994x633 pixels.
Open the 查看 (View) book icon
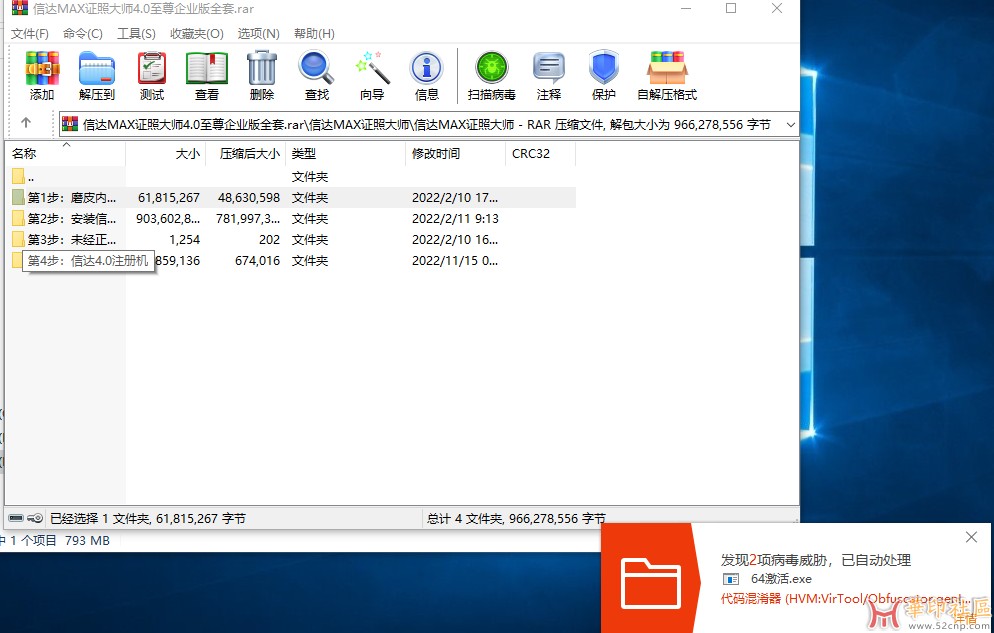coord(207,75)
